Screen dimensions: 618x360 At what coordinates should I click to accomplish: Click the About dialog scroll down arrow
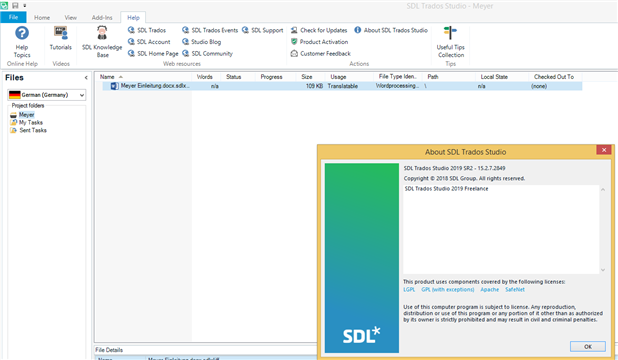(x=603, y=270)
